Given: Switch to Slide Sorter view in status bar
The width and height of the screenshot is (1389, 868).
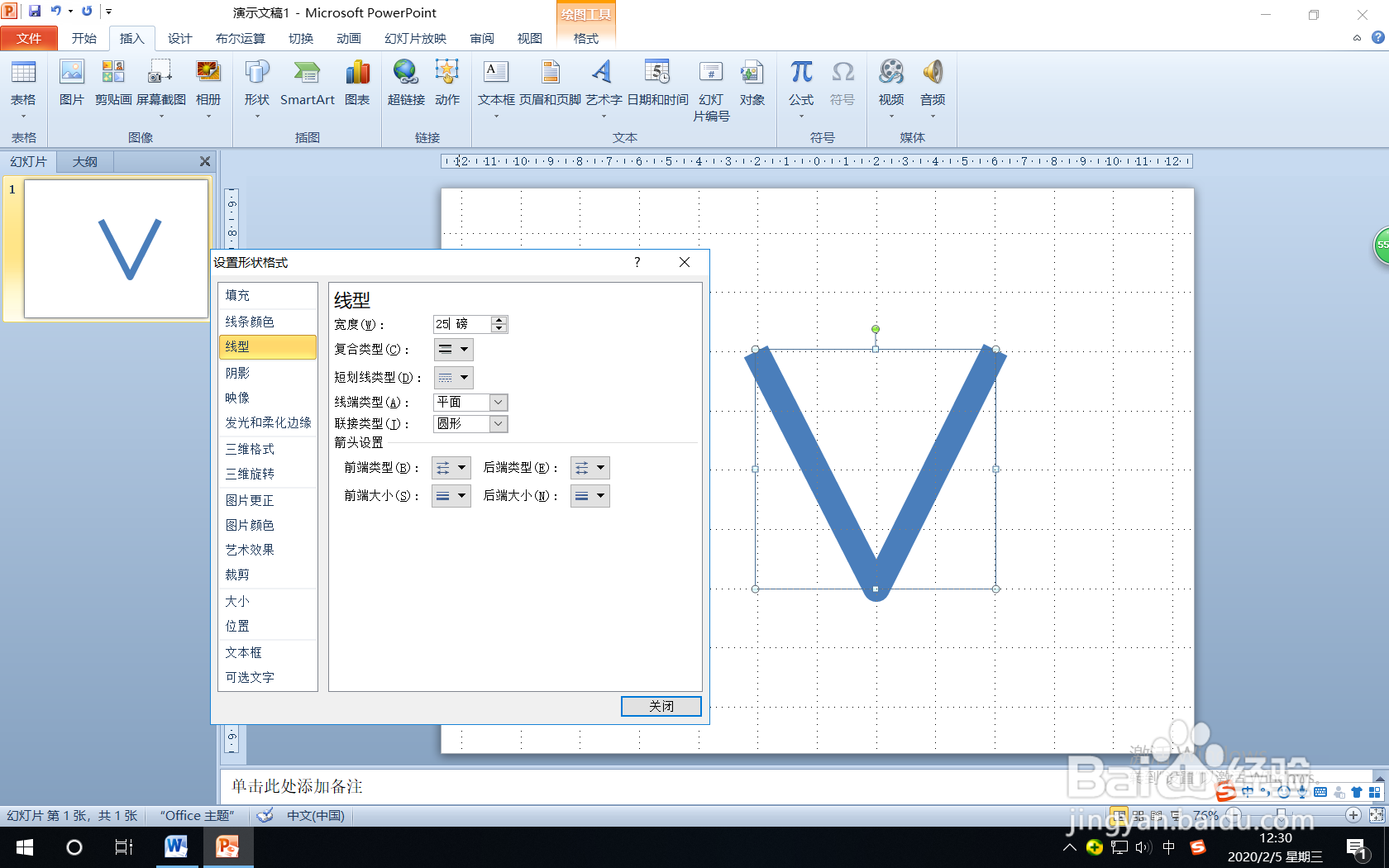Looking at the screenshot, I should pos(1138,815).
